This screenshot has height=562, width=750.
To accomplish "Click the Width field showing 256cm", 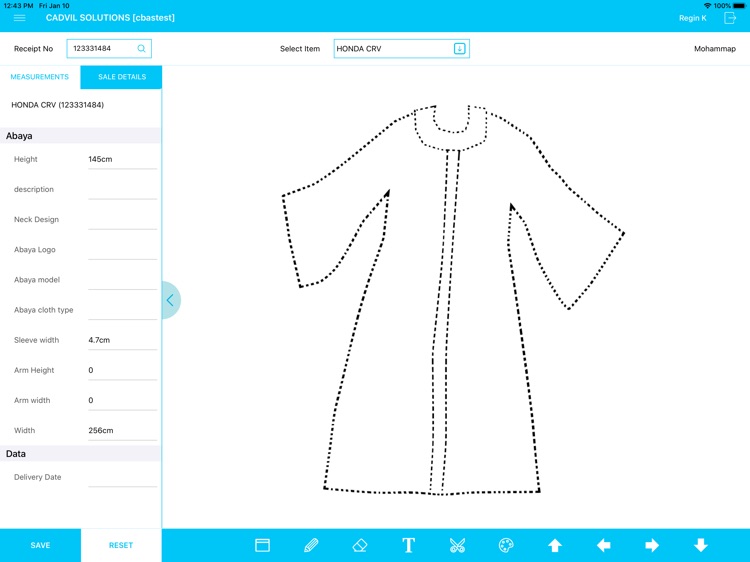I will [122, 430].
